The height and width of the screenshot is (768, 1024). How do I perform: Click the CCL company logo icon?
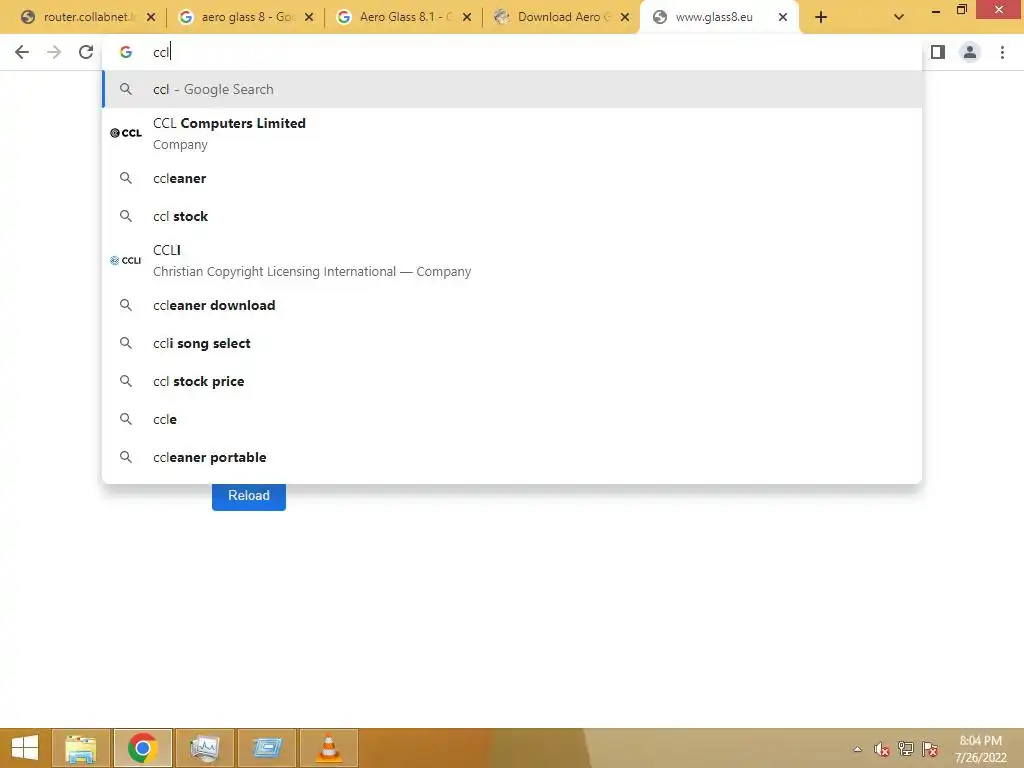(x=125, y=133)
